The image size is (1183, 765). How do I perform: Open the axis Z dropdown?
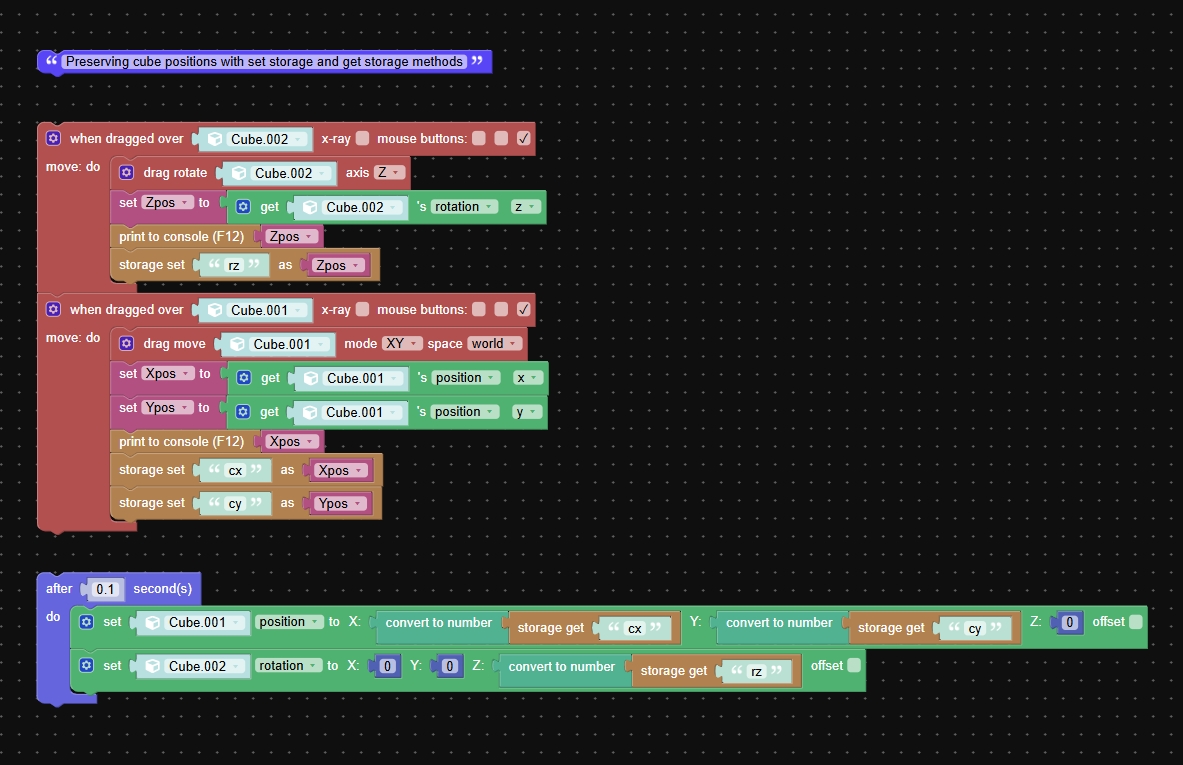(389, 173)
